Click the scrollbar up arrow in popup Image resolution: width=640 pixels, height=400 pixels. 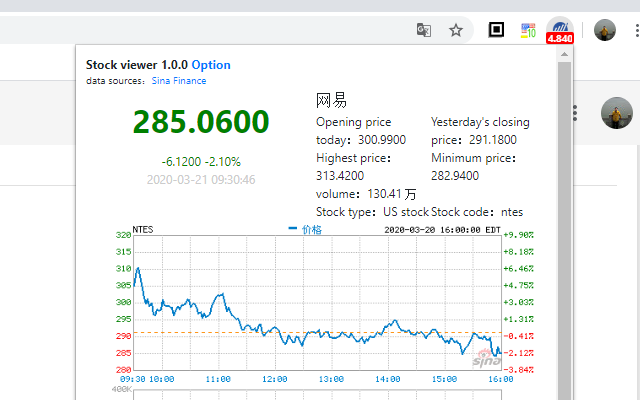point(564,54)
